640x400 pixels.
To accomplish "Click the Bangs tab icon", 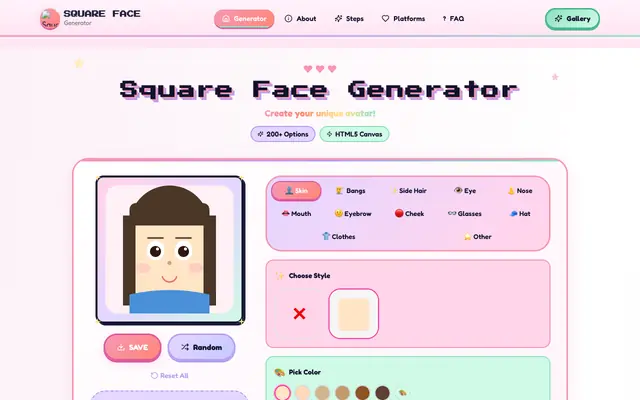I will [x=339, y=191].
